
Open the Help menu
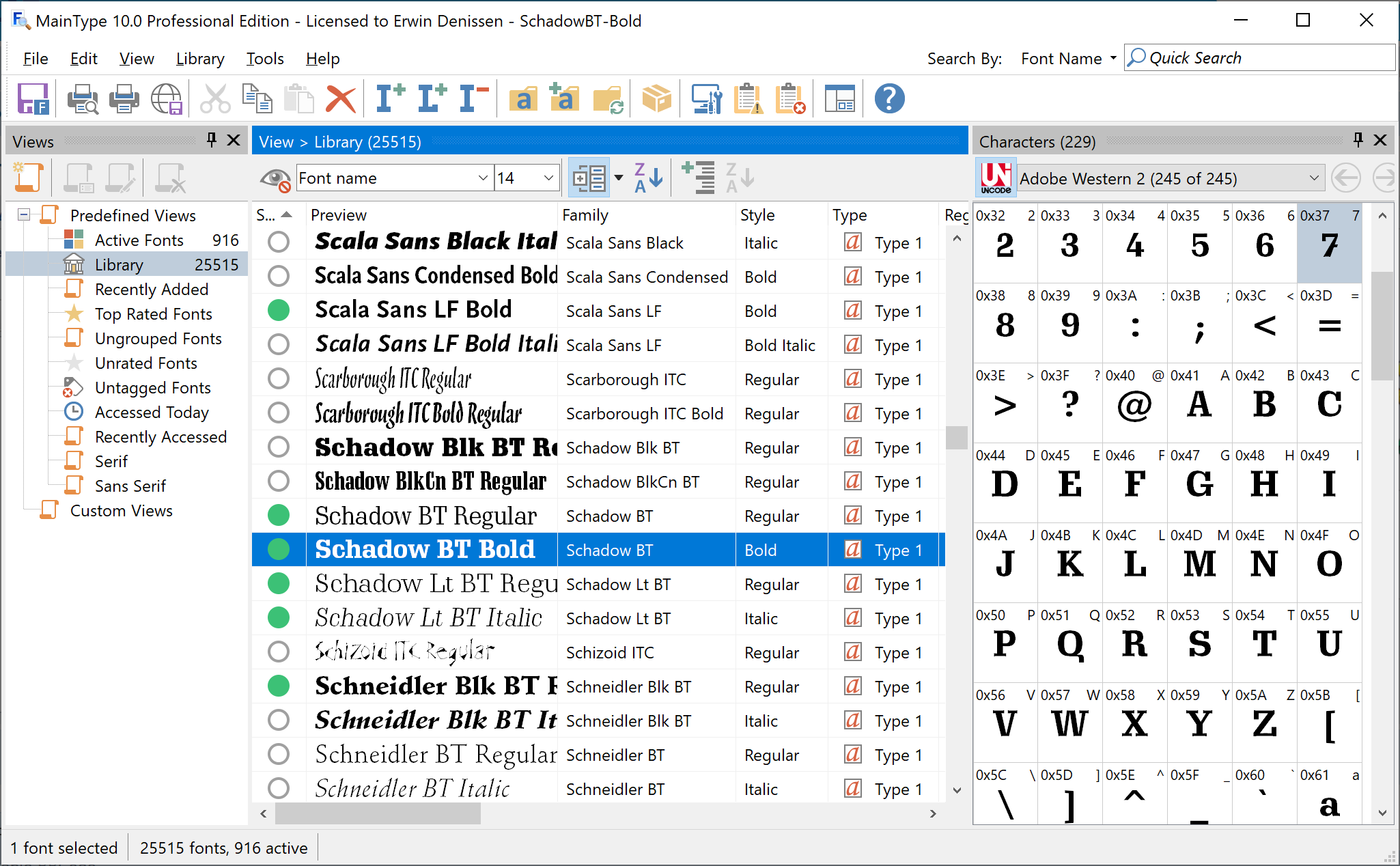(322, 59)
